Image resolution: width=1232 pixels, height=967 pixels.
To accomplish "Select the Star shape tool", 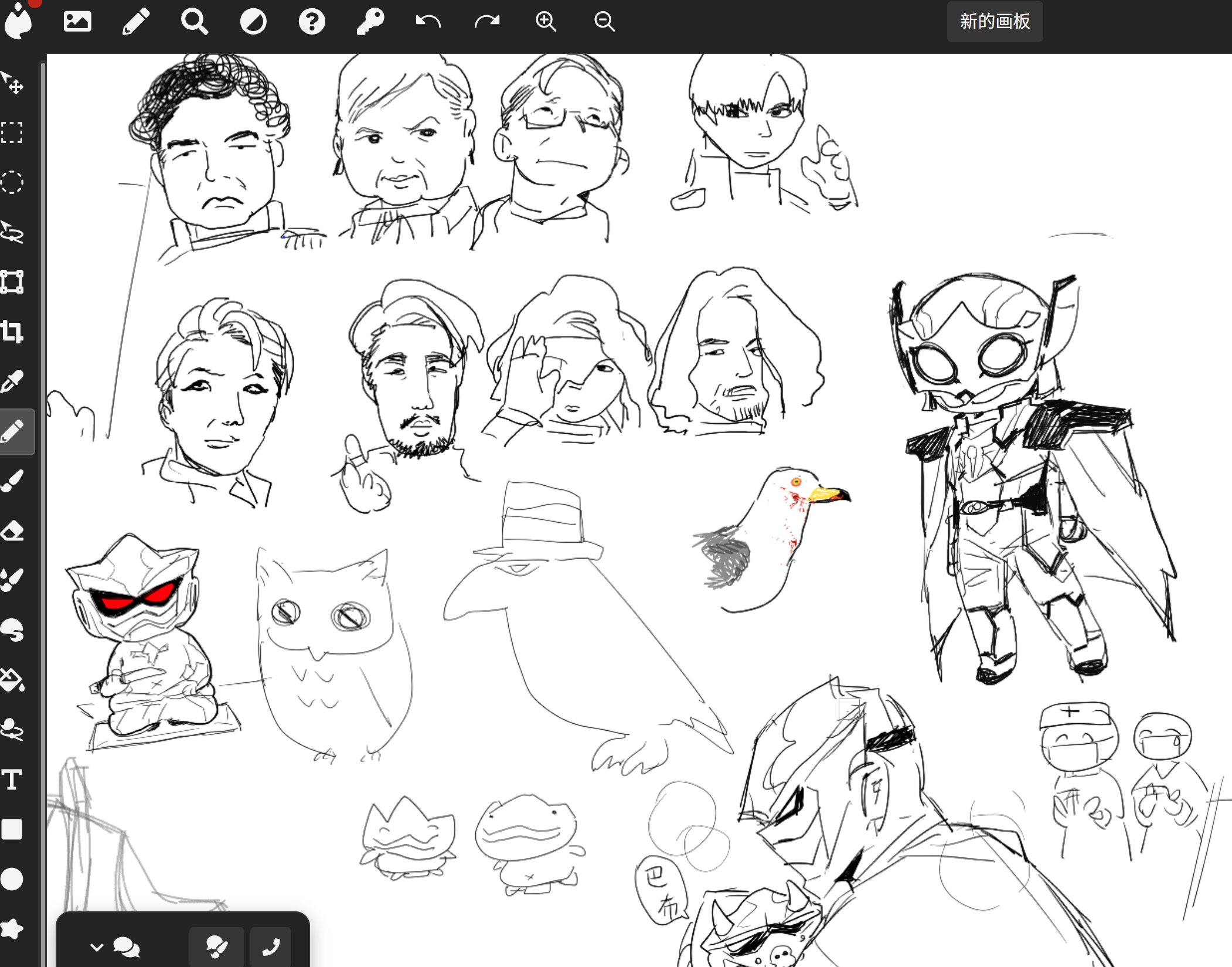I will click(x=12, y=929).
